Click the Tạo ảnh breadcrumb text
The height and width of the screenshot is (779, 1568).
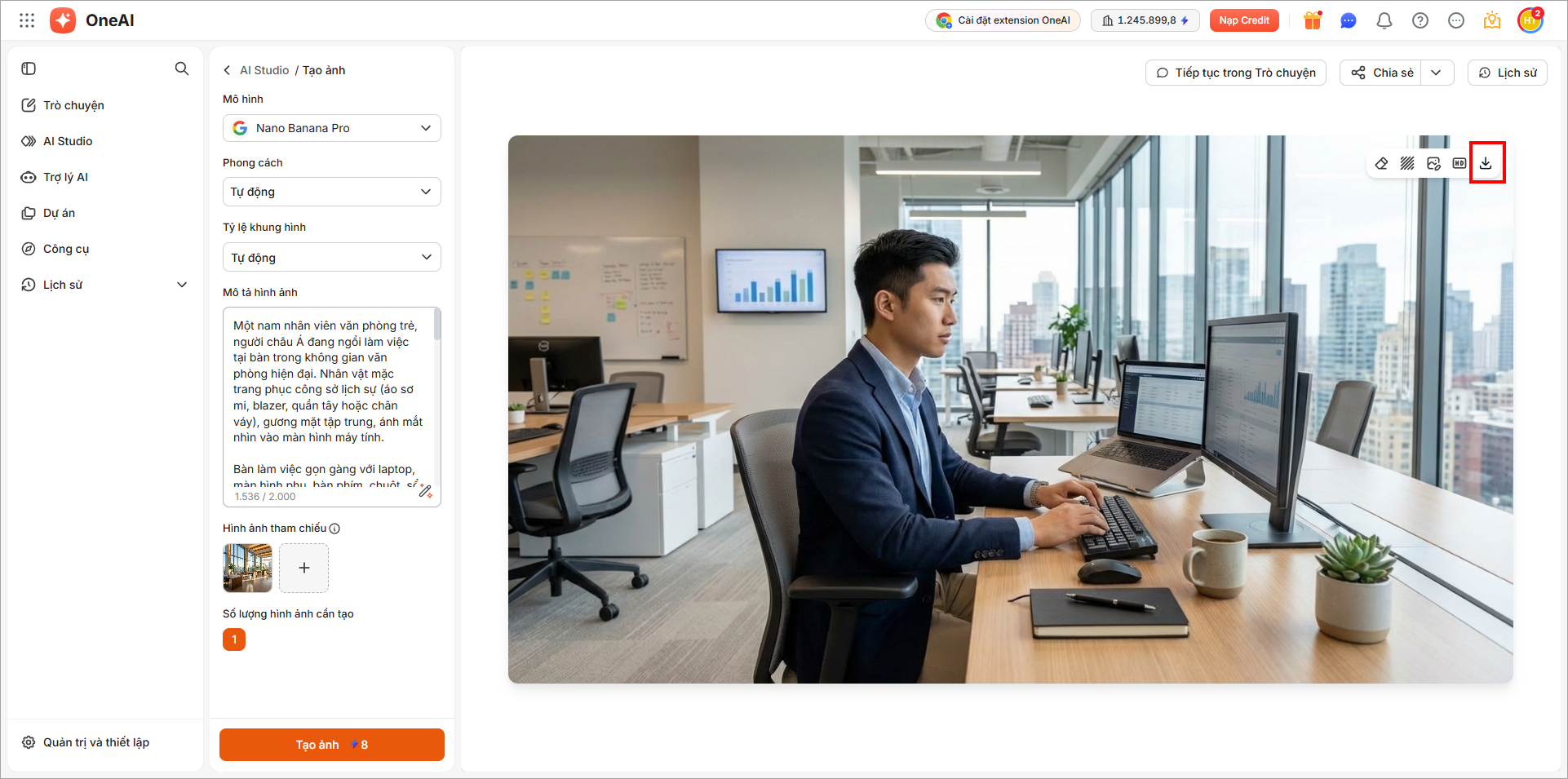[x=324, y=70]
